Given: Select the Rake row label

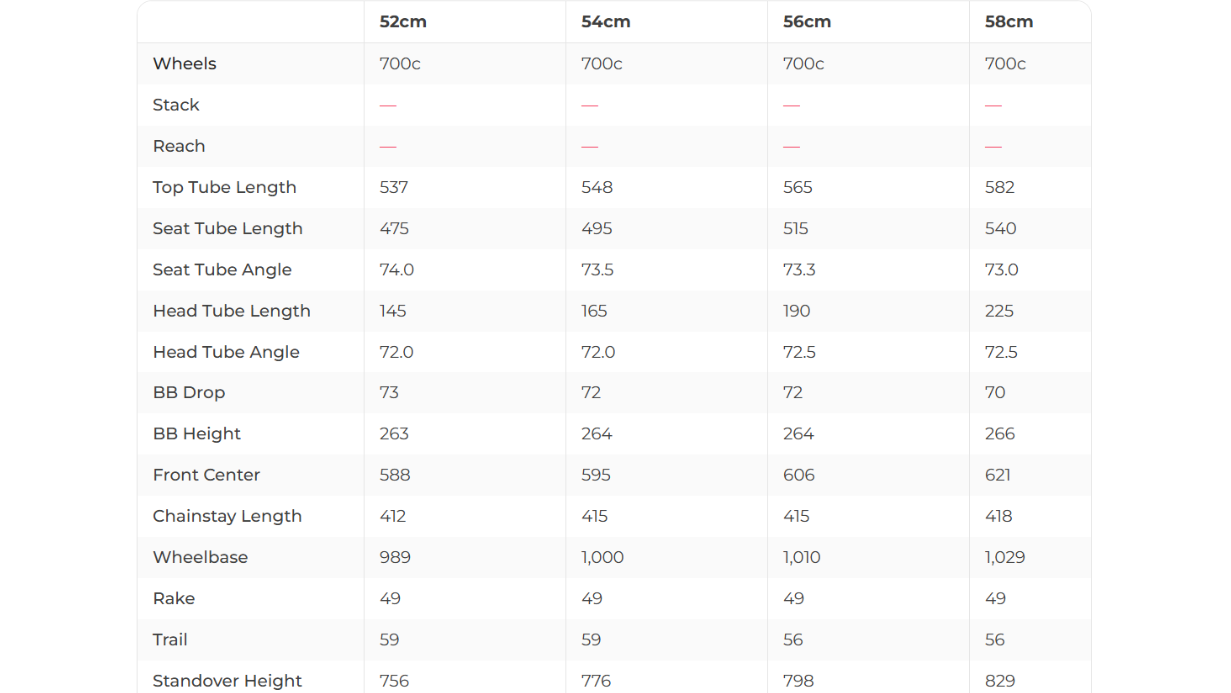Looking at the screenshot, I should [x=174, y=599].
